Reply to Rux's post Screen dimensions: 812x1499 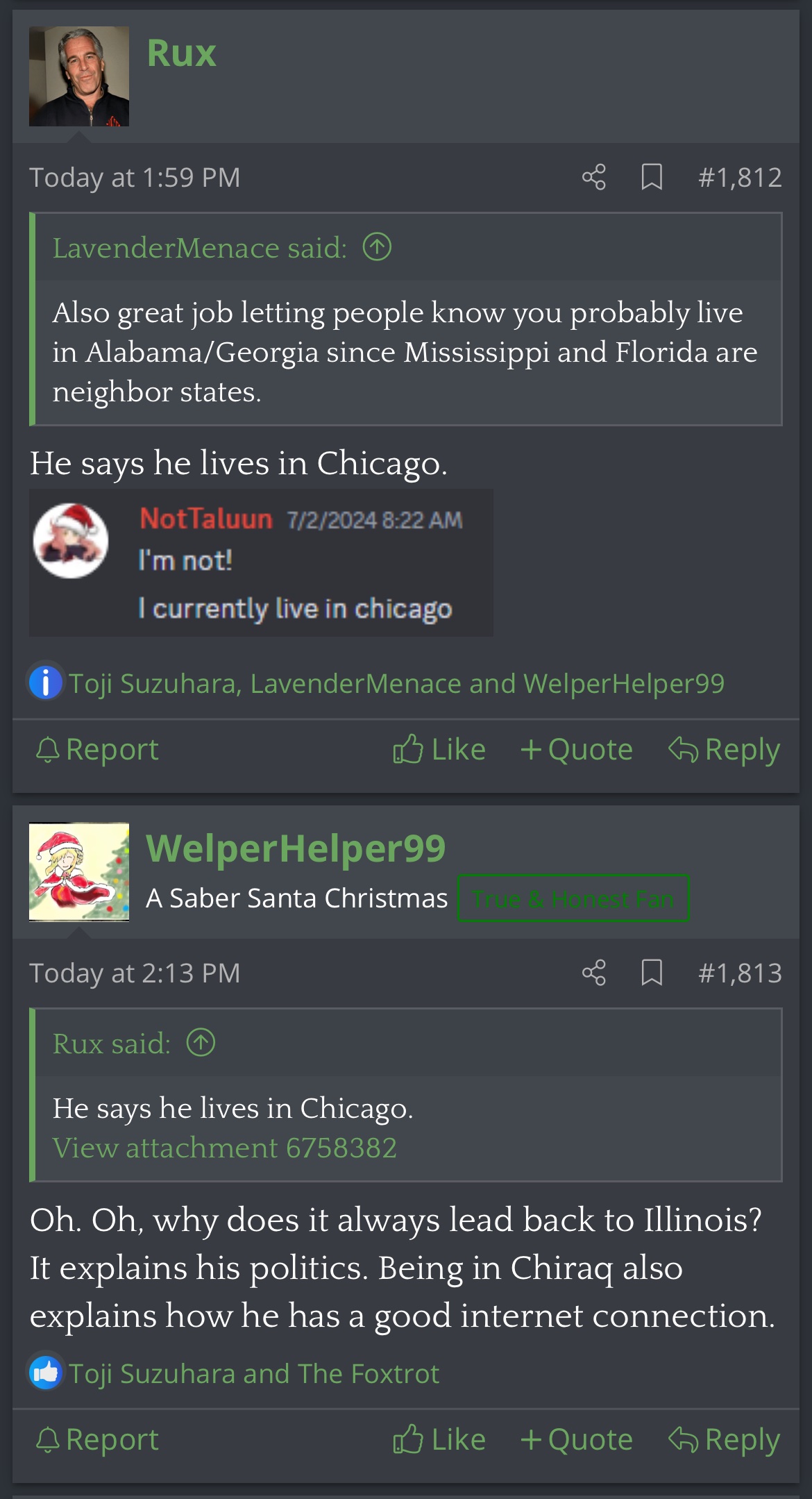pyautogui.click(x=724, y=750)
